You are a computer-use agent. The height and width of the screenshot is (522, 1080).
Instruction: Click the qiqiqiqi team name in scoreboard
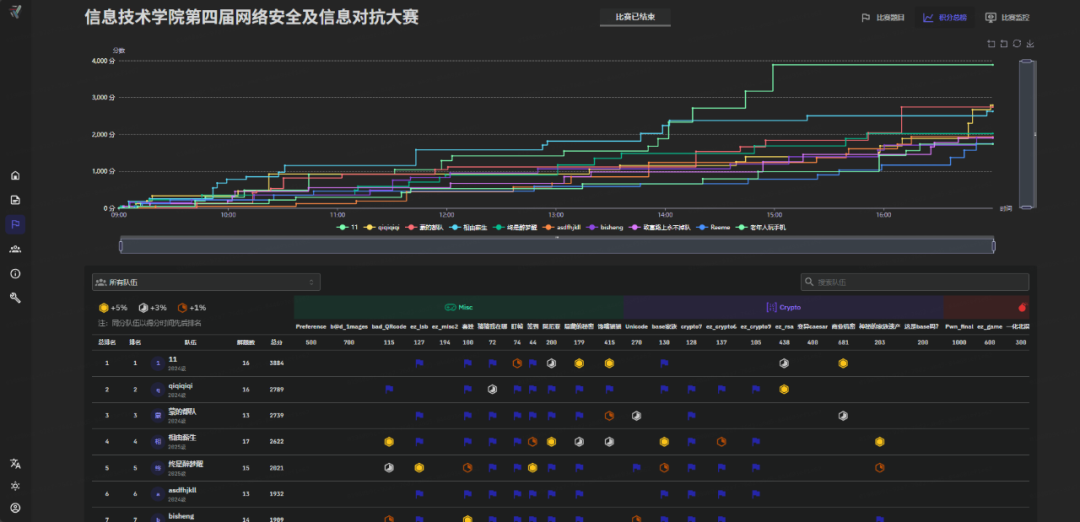180,385
